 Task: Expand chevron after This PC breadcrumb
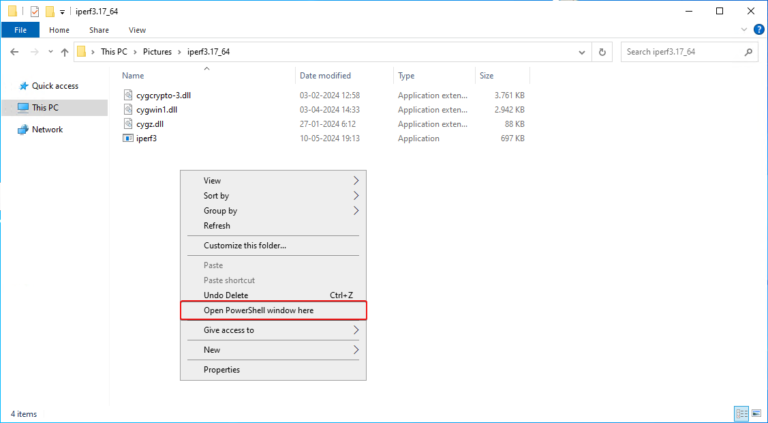point(135,52)
